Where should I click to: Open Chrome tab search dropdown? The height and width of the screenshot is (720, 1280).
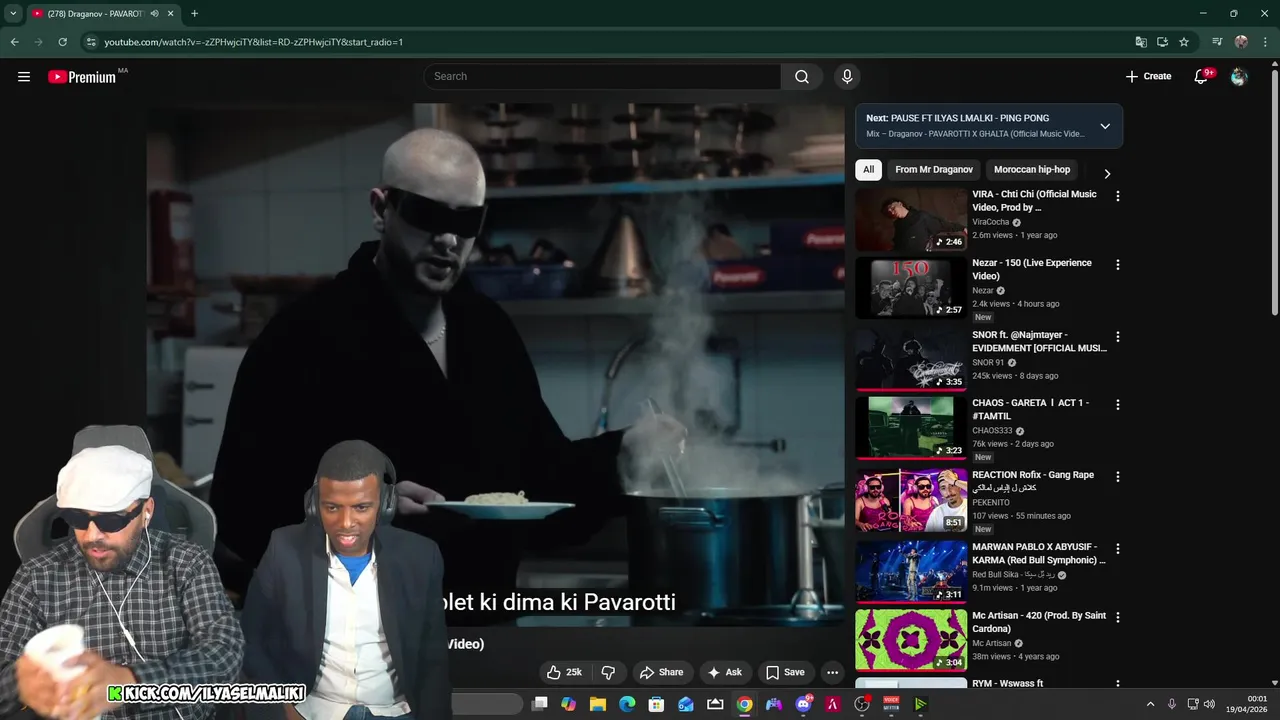[x=13, y=14]
